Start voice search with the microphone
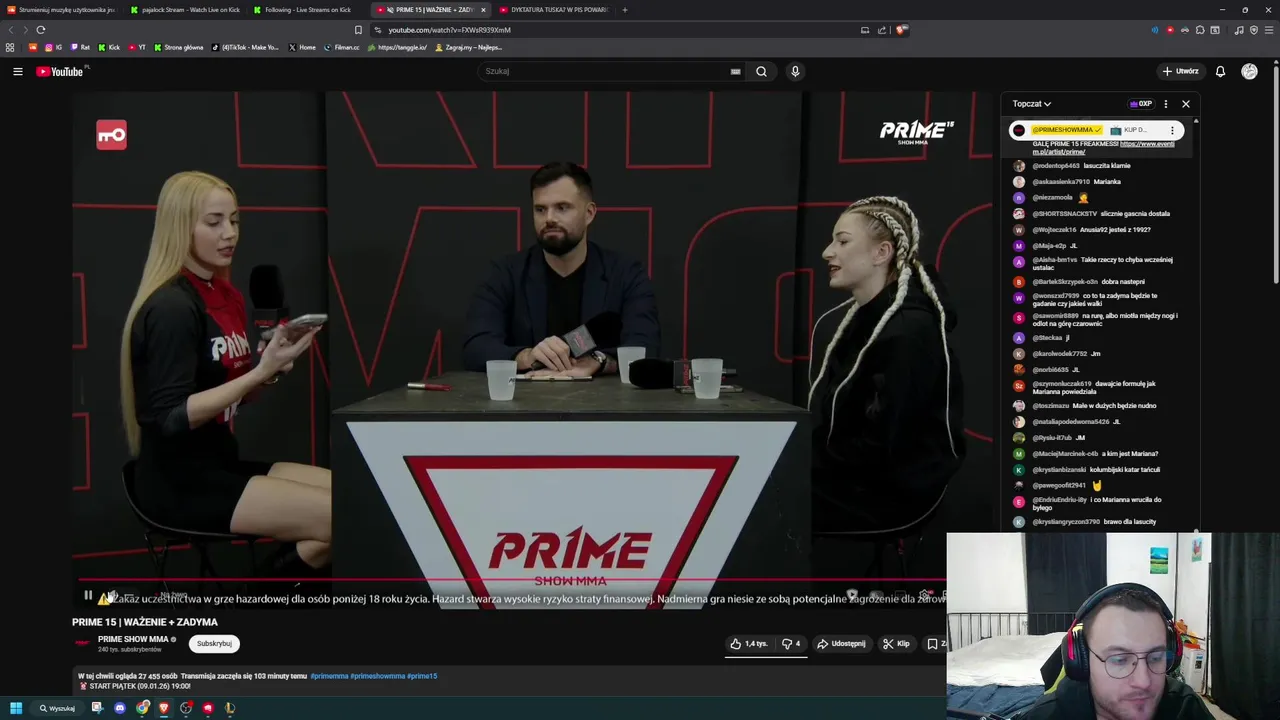This screenshot has width=1280, height=720. click(x=795, y=71)
